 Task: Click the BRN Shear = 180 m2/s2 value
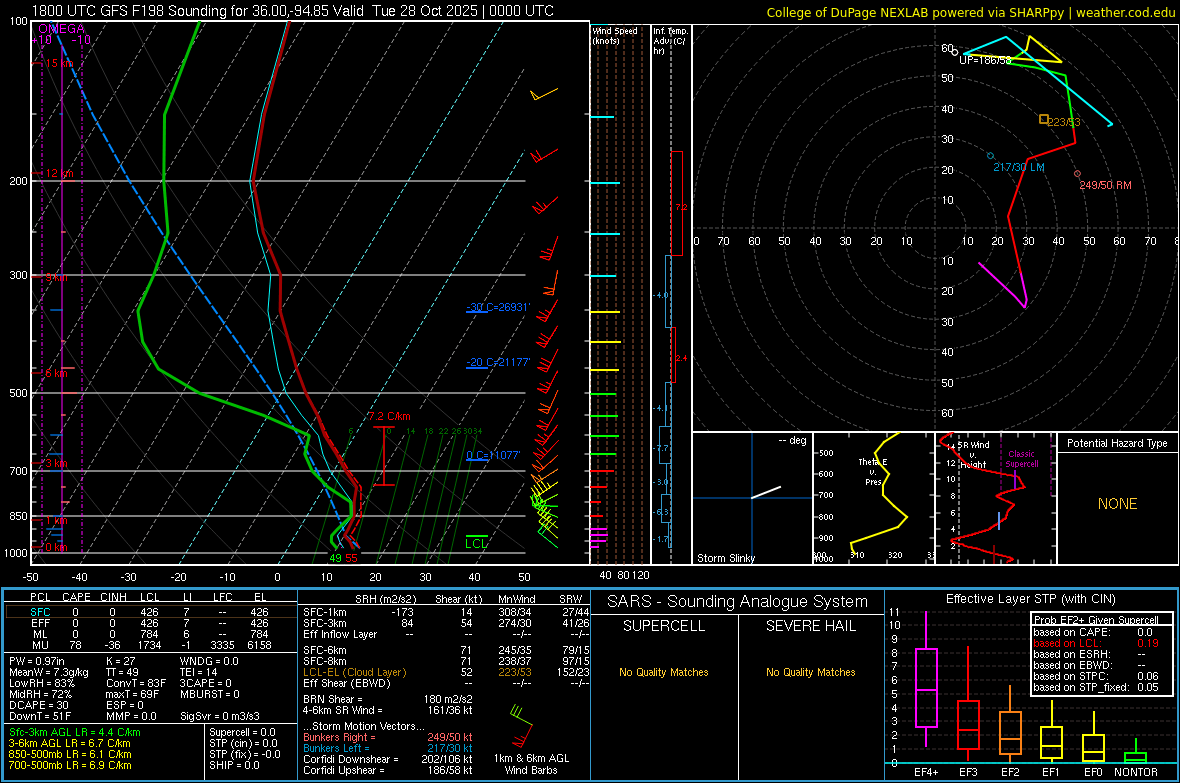(x=388, y=699)
